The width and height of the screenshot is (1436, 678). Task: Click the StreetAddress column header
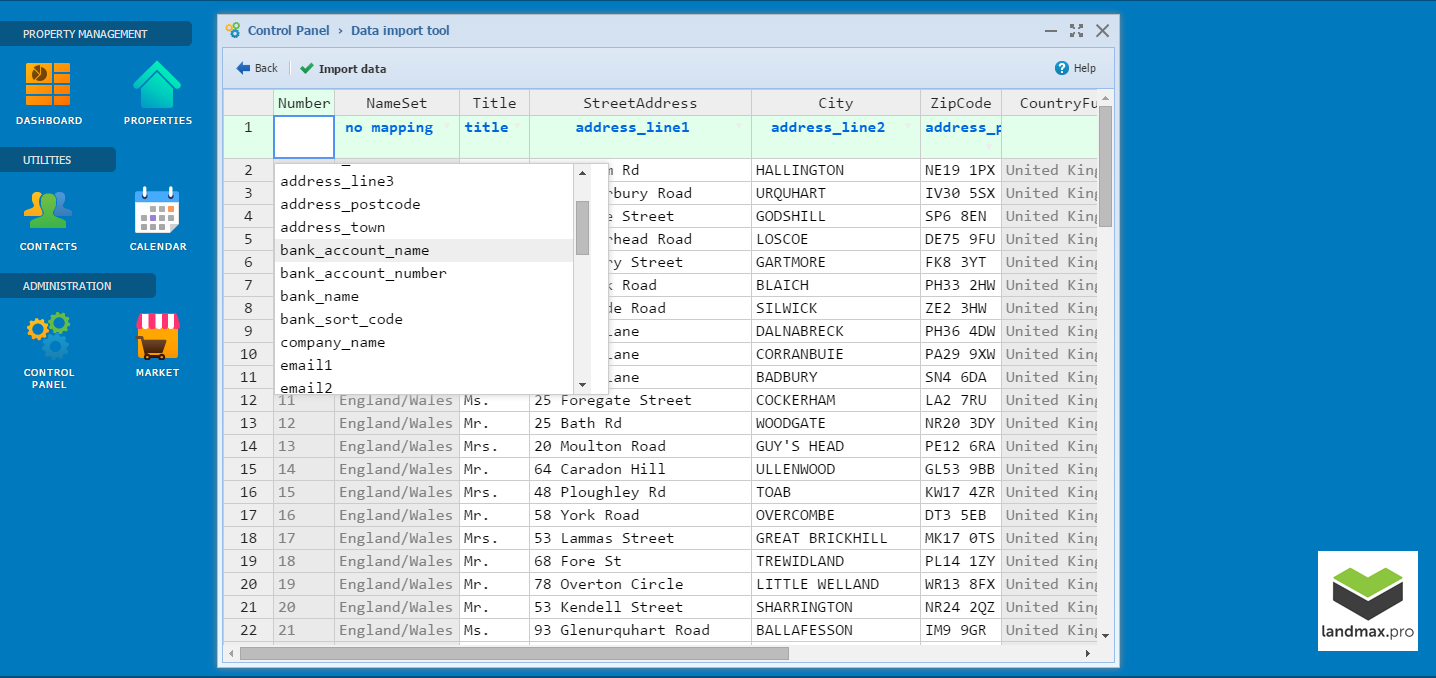coord(640,103)
